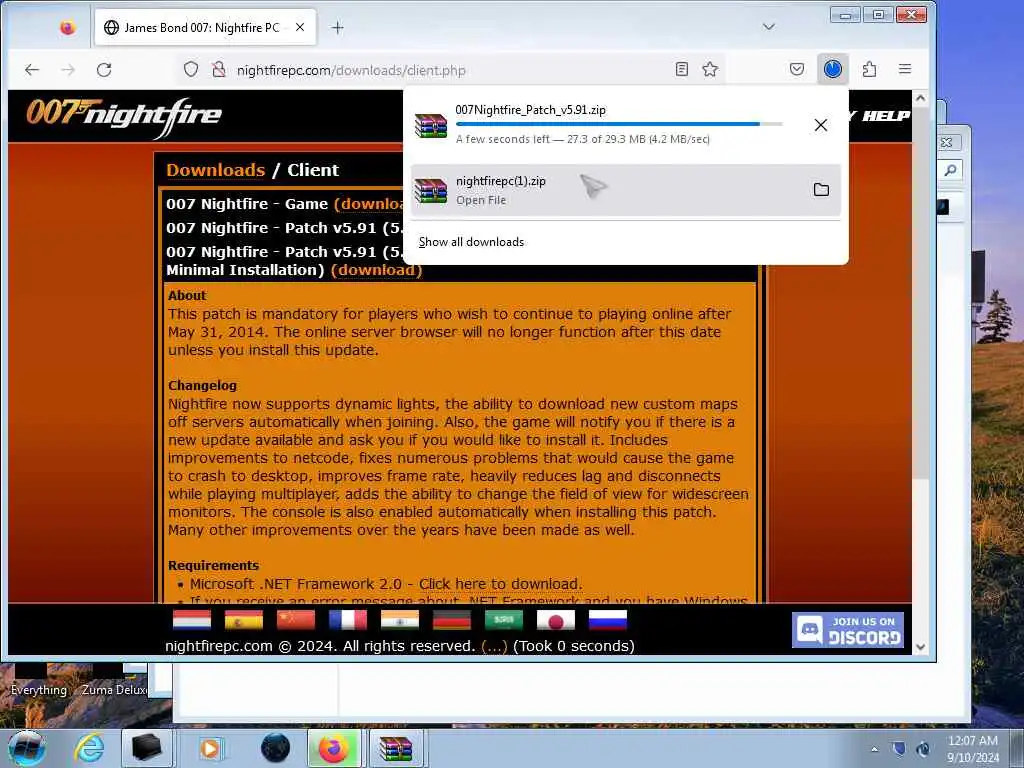Click the patch download progress bar

coord(618,123)
